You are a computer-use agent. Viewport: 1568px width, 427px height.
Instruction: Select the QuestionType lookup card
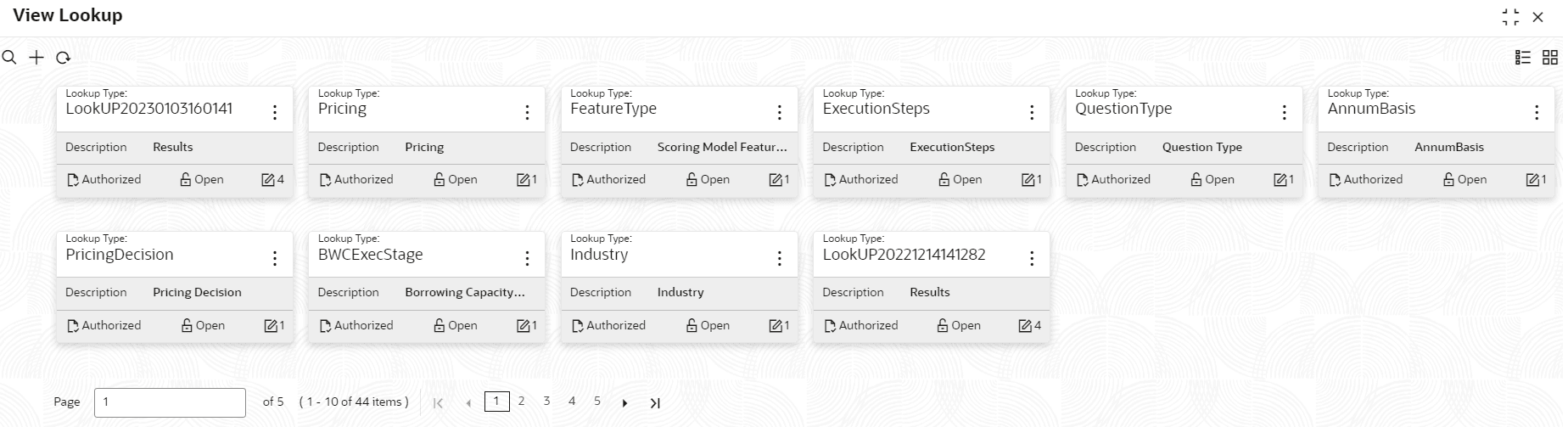click(1184, 141)
